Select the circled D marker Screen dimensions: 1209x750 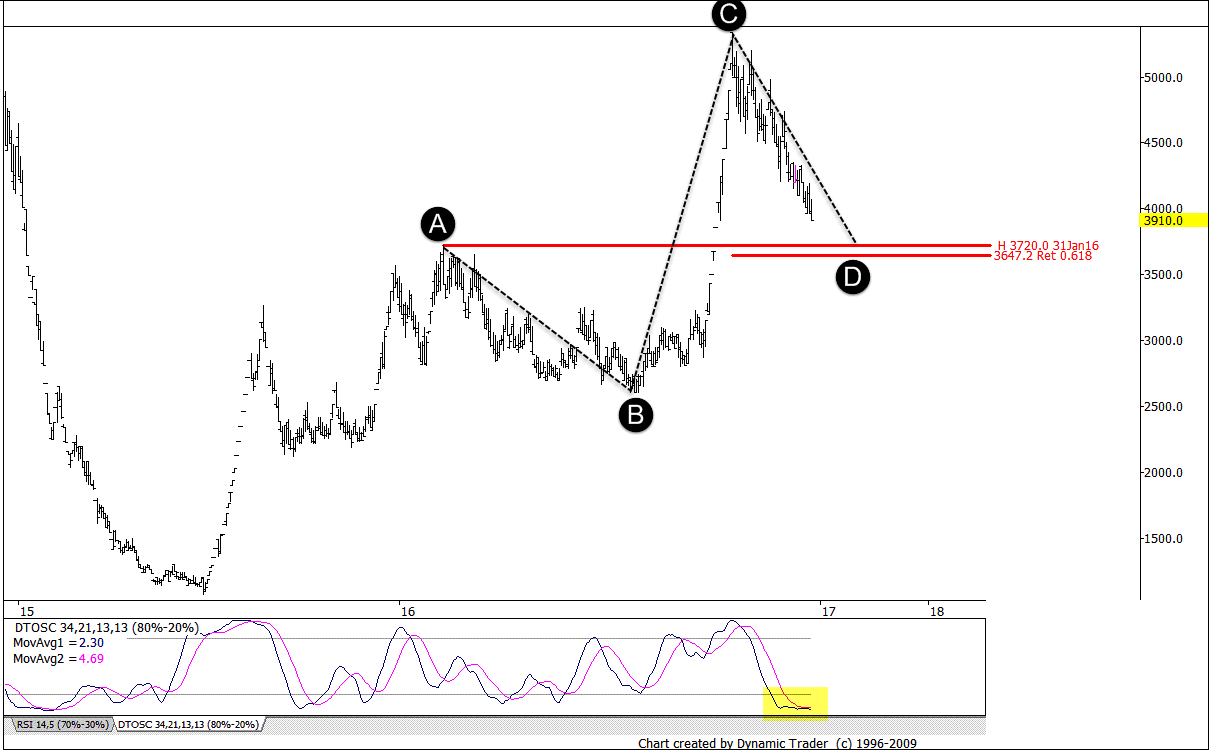852,277
